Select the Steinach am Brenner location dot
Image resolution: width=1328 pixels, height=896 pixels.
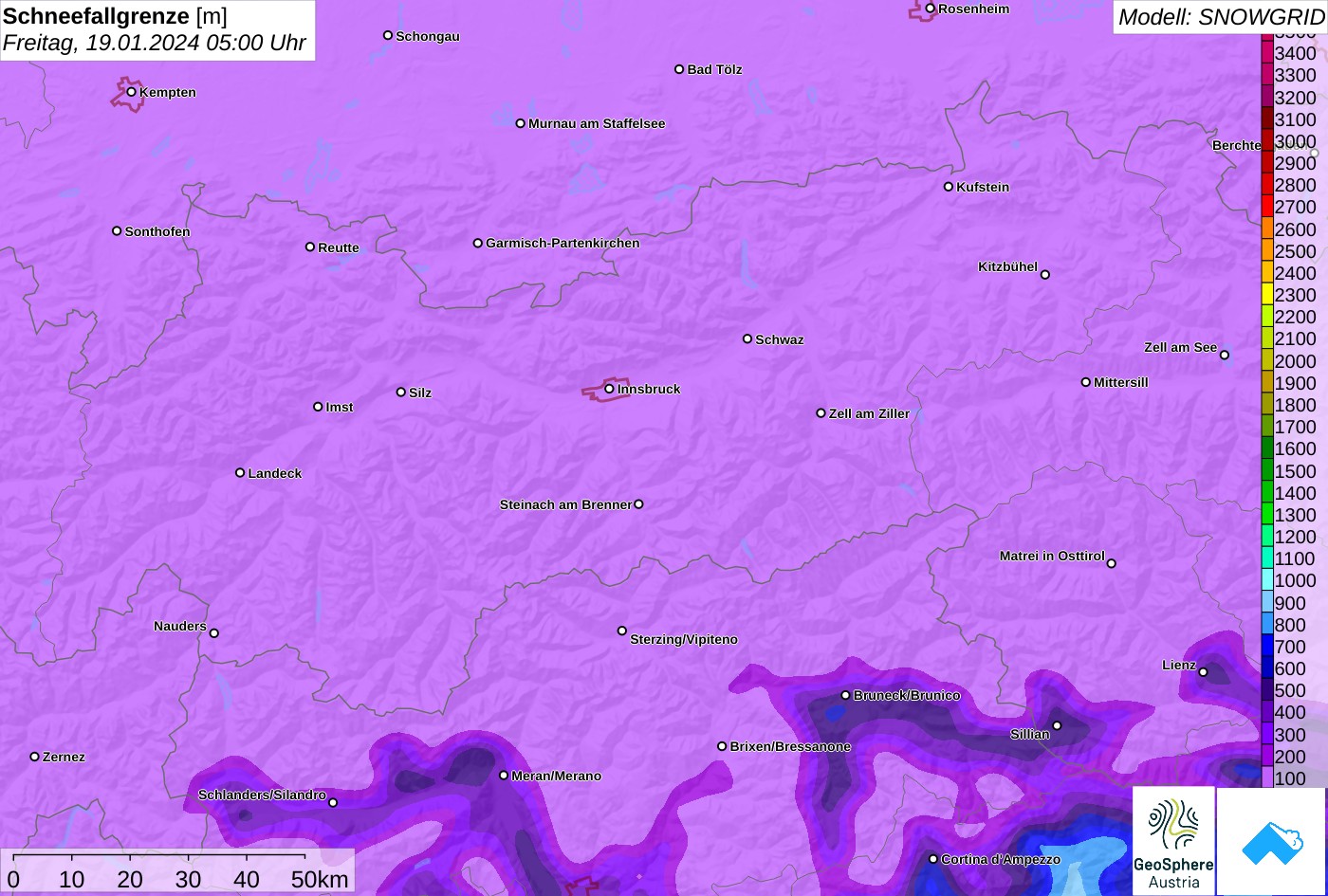[x=638, y=504]
